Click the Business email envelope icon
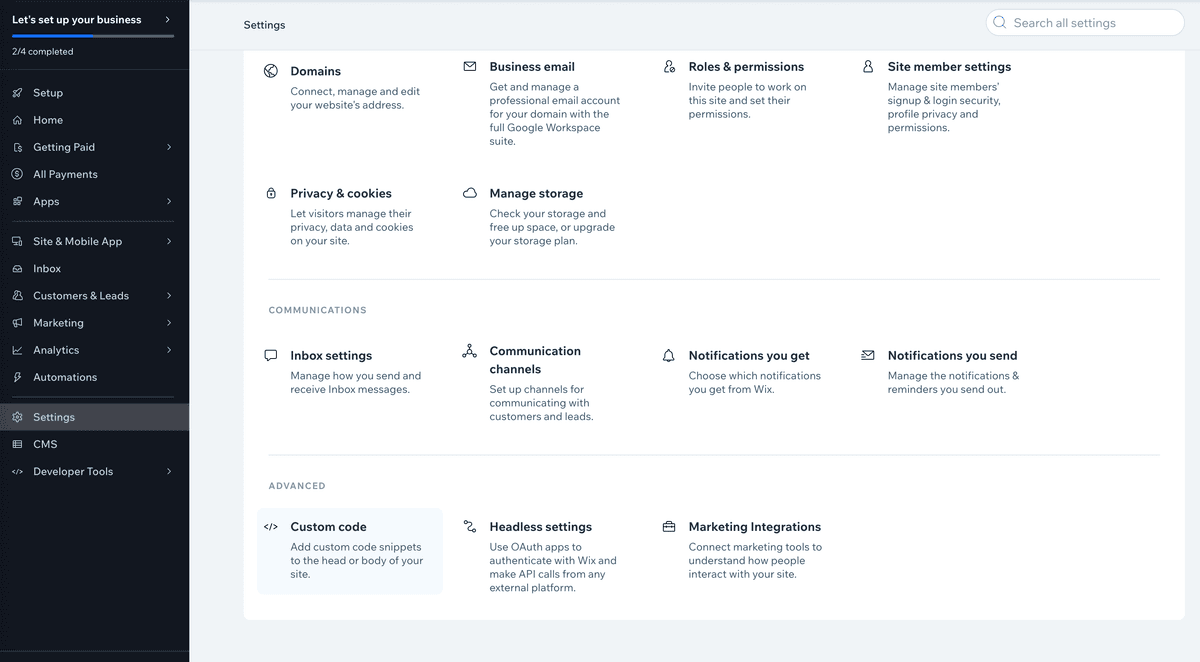The height and width of the screenshot is (662, 1200). [469, 67]
